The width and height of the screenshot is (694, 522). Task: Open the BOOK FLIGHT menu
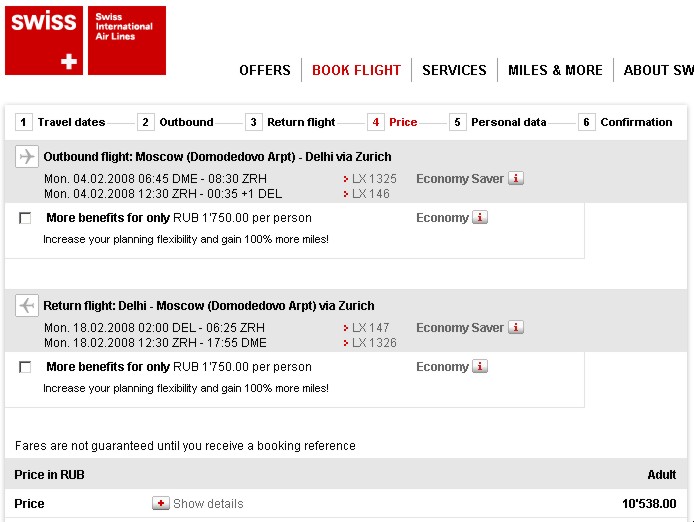[x=356, y=70]
